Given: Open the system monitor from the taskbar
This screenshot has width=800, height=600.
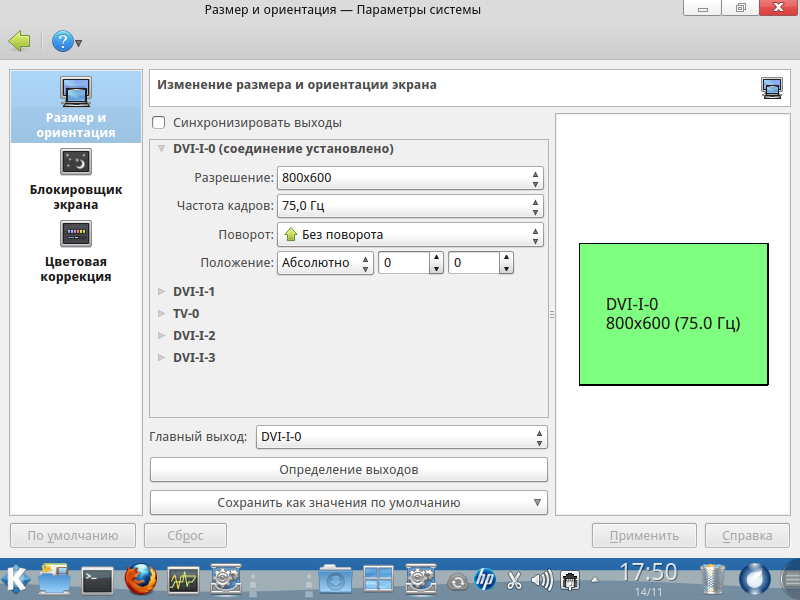Looking at the screenshot, I should click(x=183, y=581).
